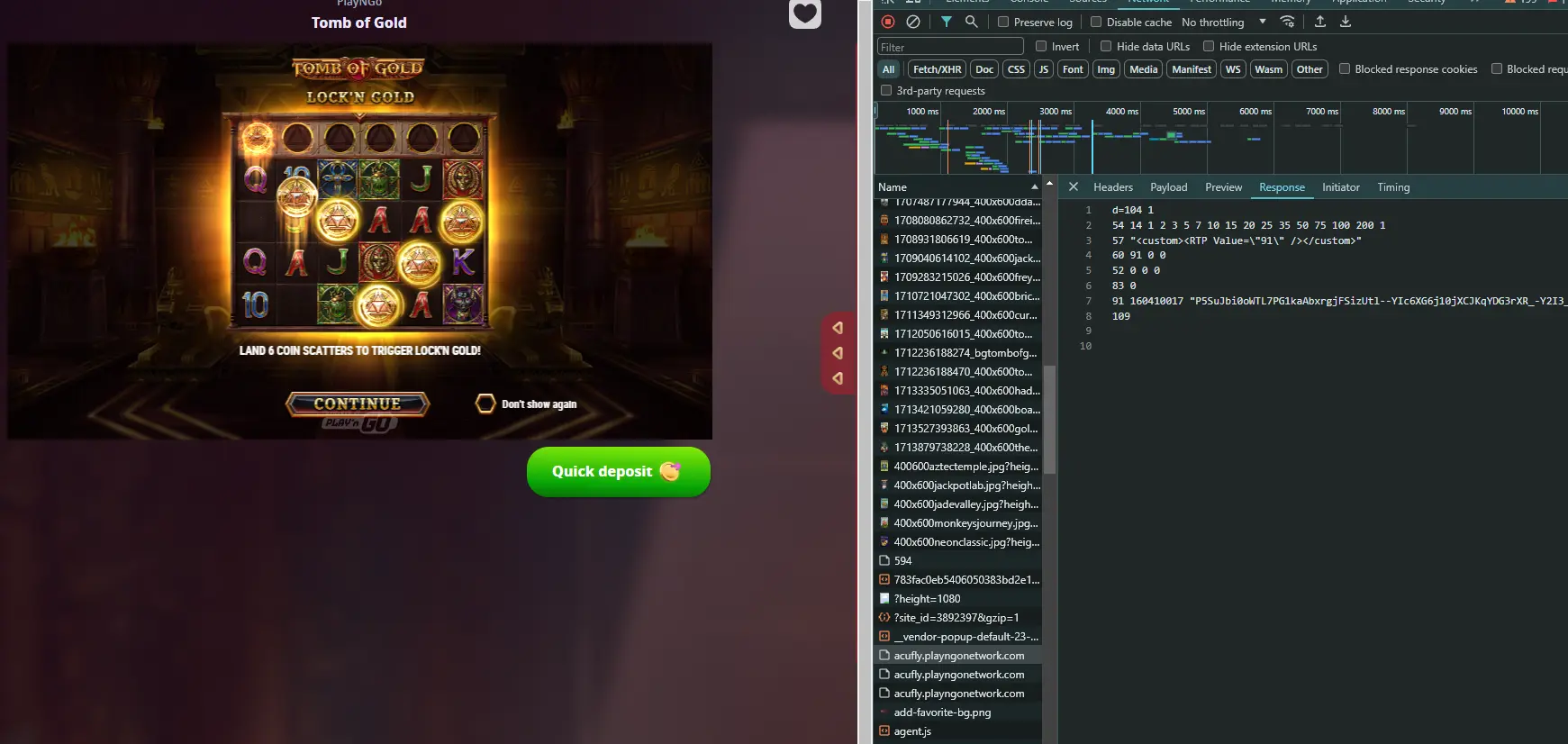Tick Blocked requests checkbox
Image resolution: width=1568 pixels, height=744 pixels.
pyautogui.click(x=1497, y=68)
